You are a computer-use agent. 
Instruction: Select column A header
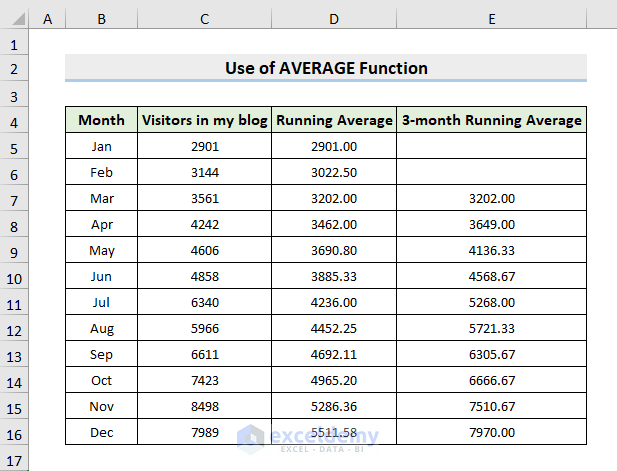pos(47,18)
